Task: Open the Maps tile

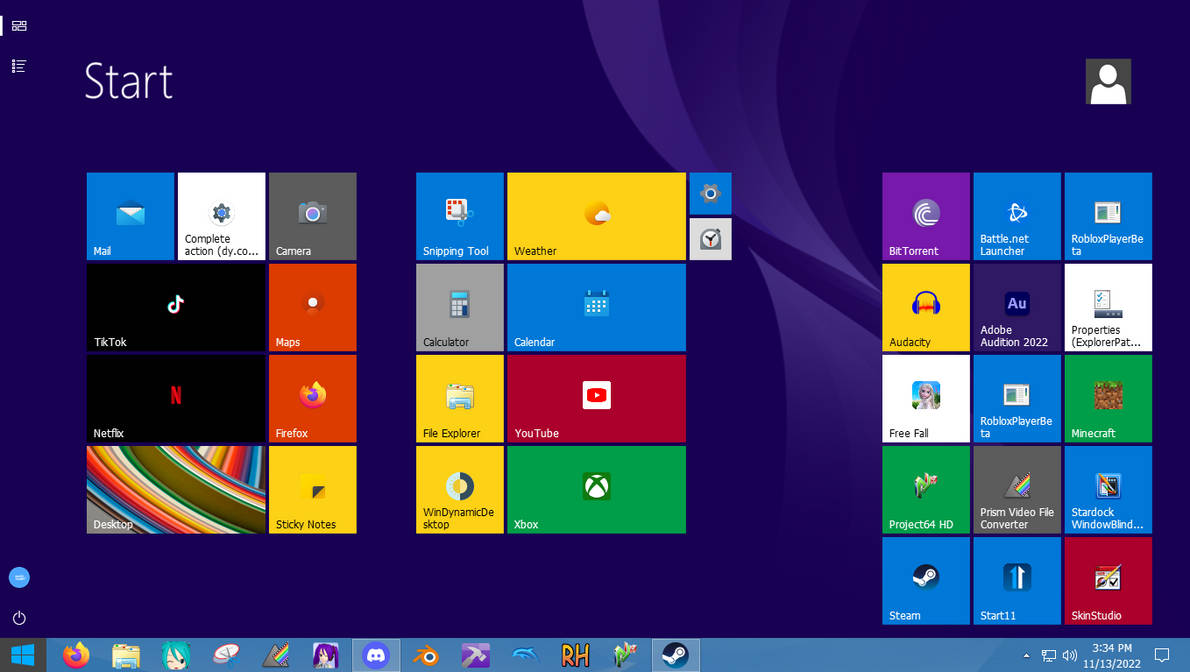Action: 313,308
